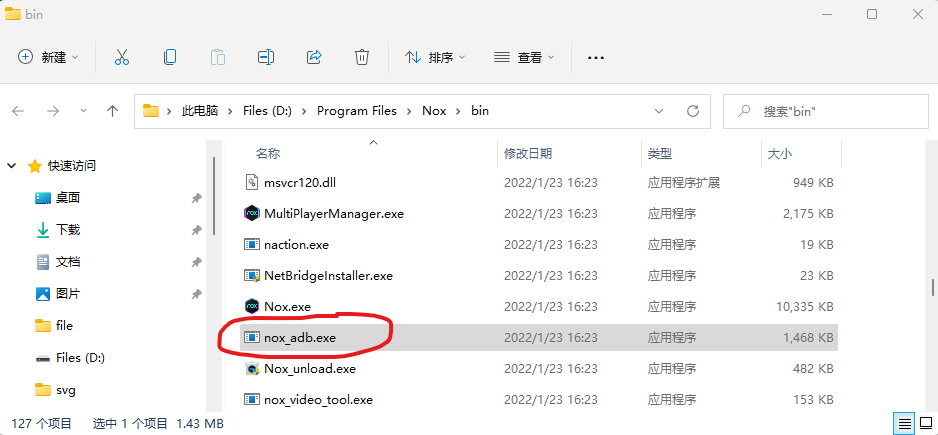Open svg folder in sidebar
938x435 pixels.
(55, 390)
